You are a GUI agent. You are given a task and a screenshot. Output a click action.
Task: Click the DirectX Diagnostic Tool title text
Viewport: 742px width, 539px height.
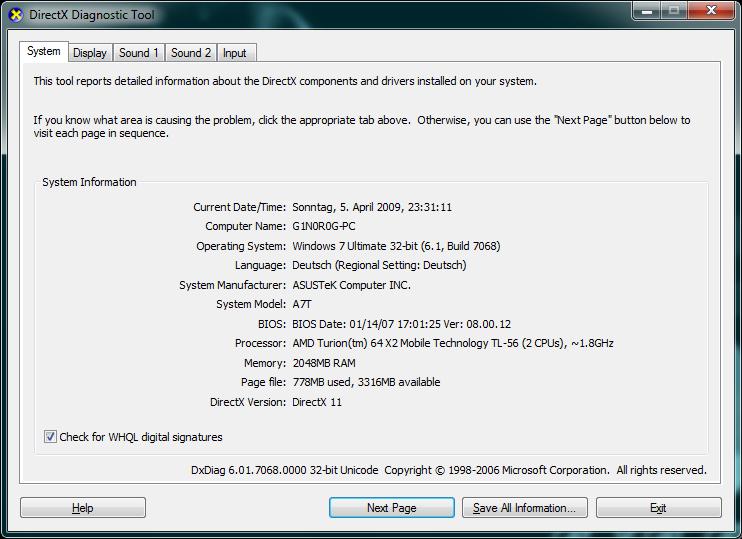92,15
